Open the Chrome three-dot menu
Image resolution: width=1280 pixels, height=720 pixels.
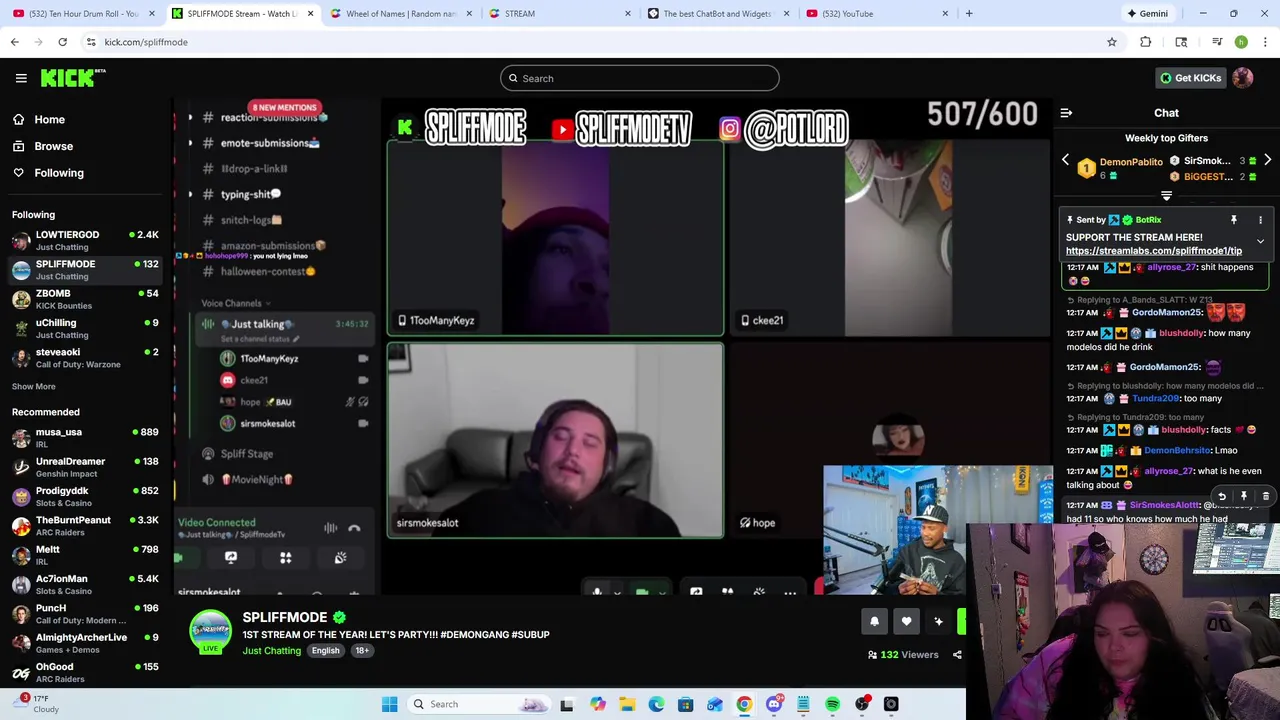pos(1265,42)
